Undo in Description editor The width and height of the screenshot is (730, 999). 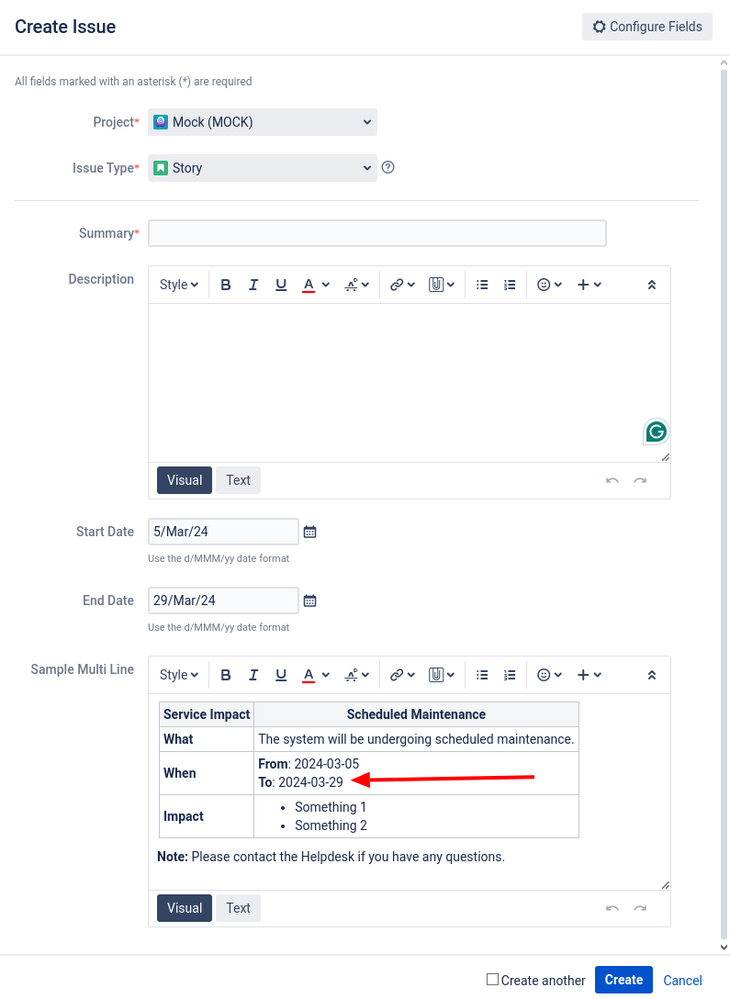click(x=612, y=480)
